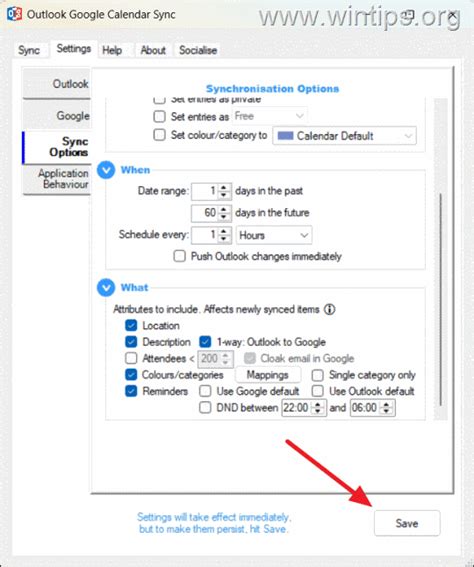This screenshot has width=474, height=567.
Task: Enable Set entries as checkbox
Action: [159, 116]
